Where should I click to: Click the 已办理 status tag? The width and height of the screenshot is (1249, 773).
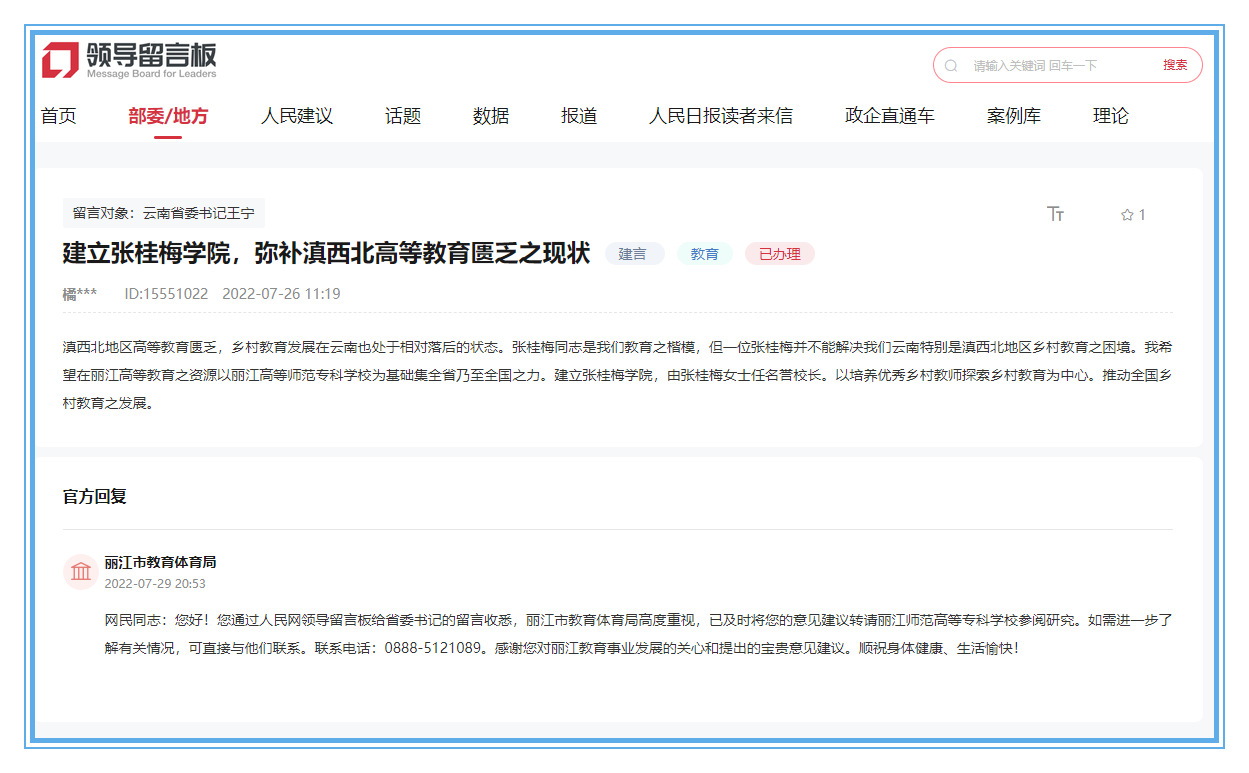pos(780,254)
